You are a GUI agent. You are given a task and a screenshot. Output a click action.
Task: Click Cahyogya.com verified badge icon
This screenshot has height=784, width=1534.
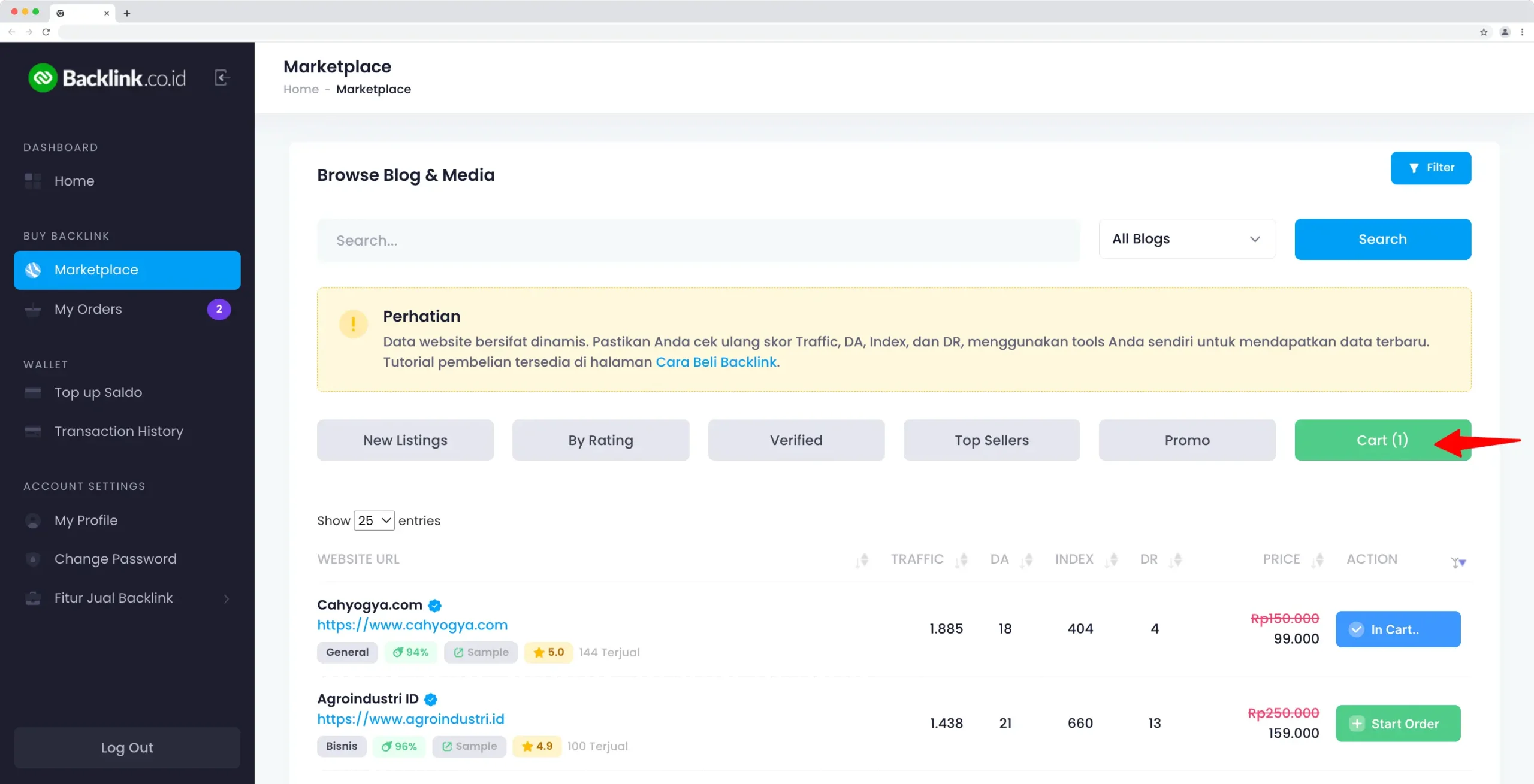(x=435, y=606)
